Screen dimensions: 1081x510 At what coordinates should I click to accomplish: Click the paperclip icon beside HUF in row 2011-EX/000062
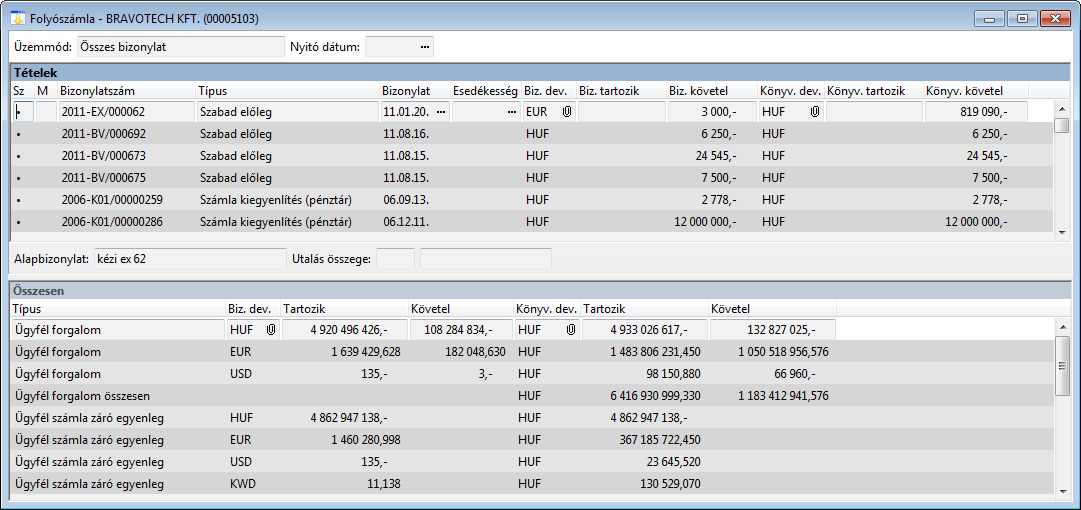coord(815,111)
